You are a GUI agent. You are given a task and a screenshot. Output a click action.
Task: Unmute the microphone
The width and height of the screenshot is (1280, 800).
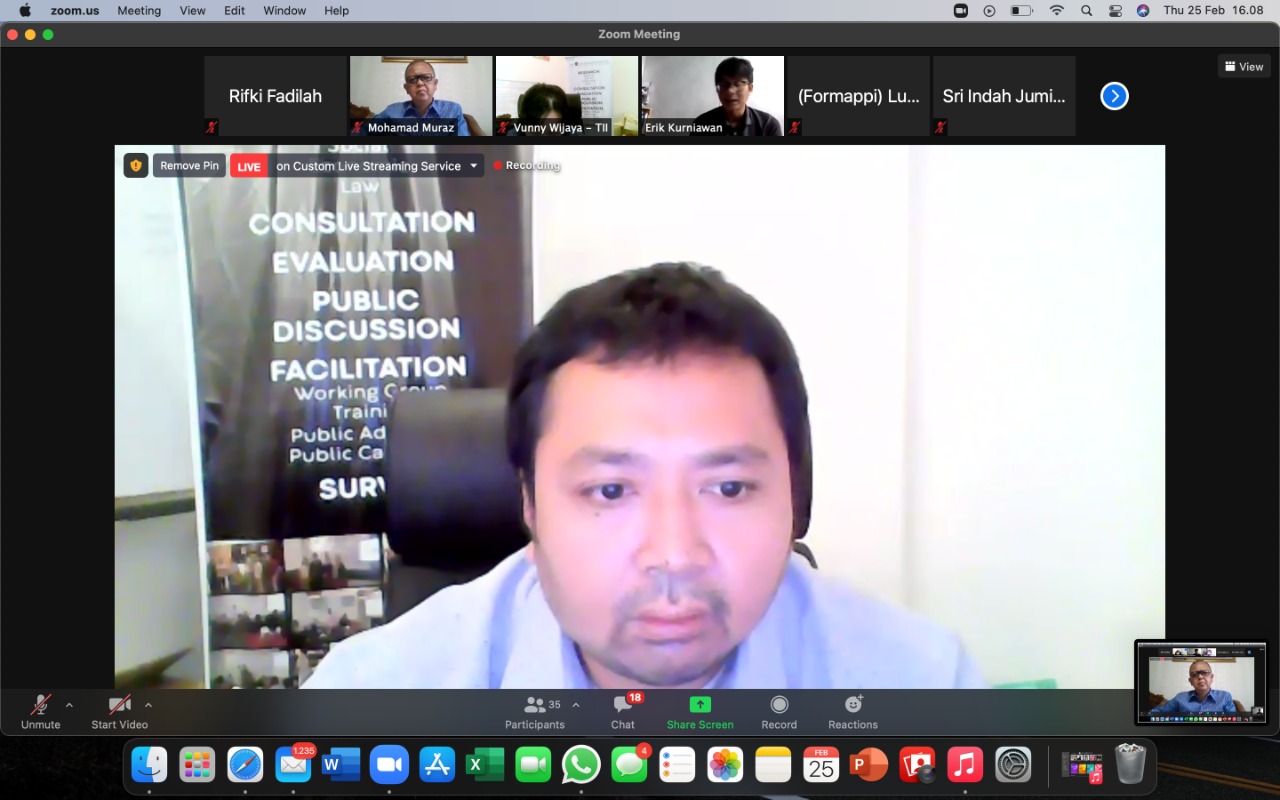(41, 711)
